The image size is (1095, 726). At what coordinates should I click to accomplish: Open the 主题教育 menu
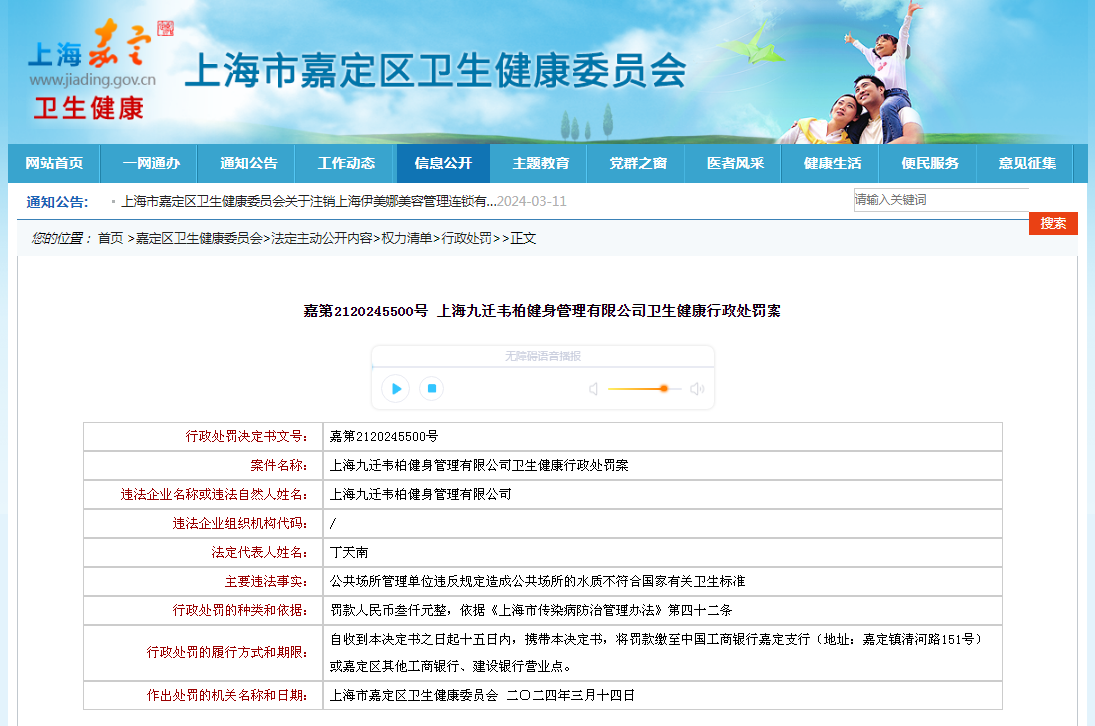(541, 163)
